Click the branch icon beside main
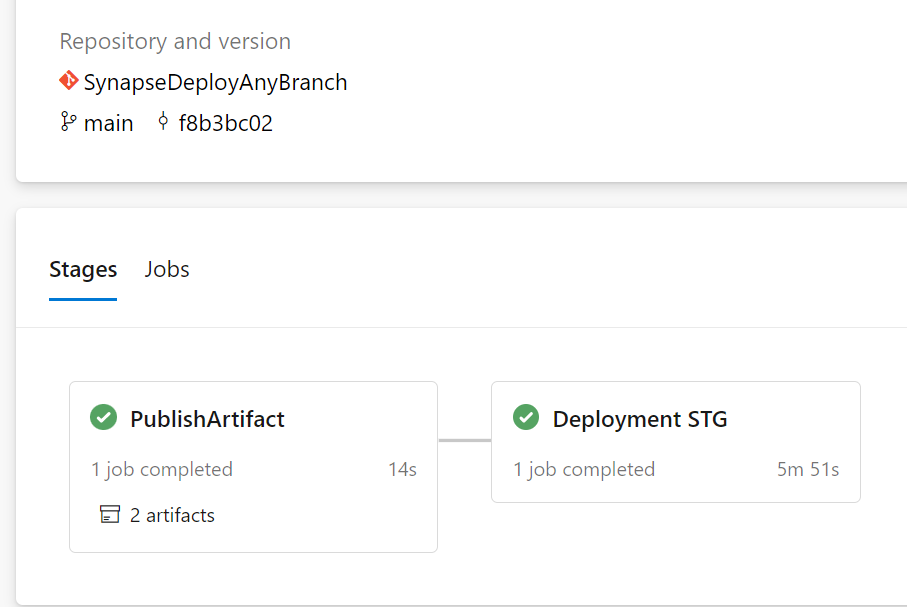Viewport: 907px width, 607px height. (68, 122)
